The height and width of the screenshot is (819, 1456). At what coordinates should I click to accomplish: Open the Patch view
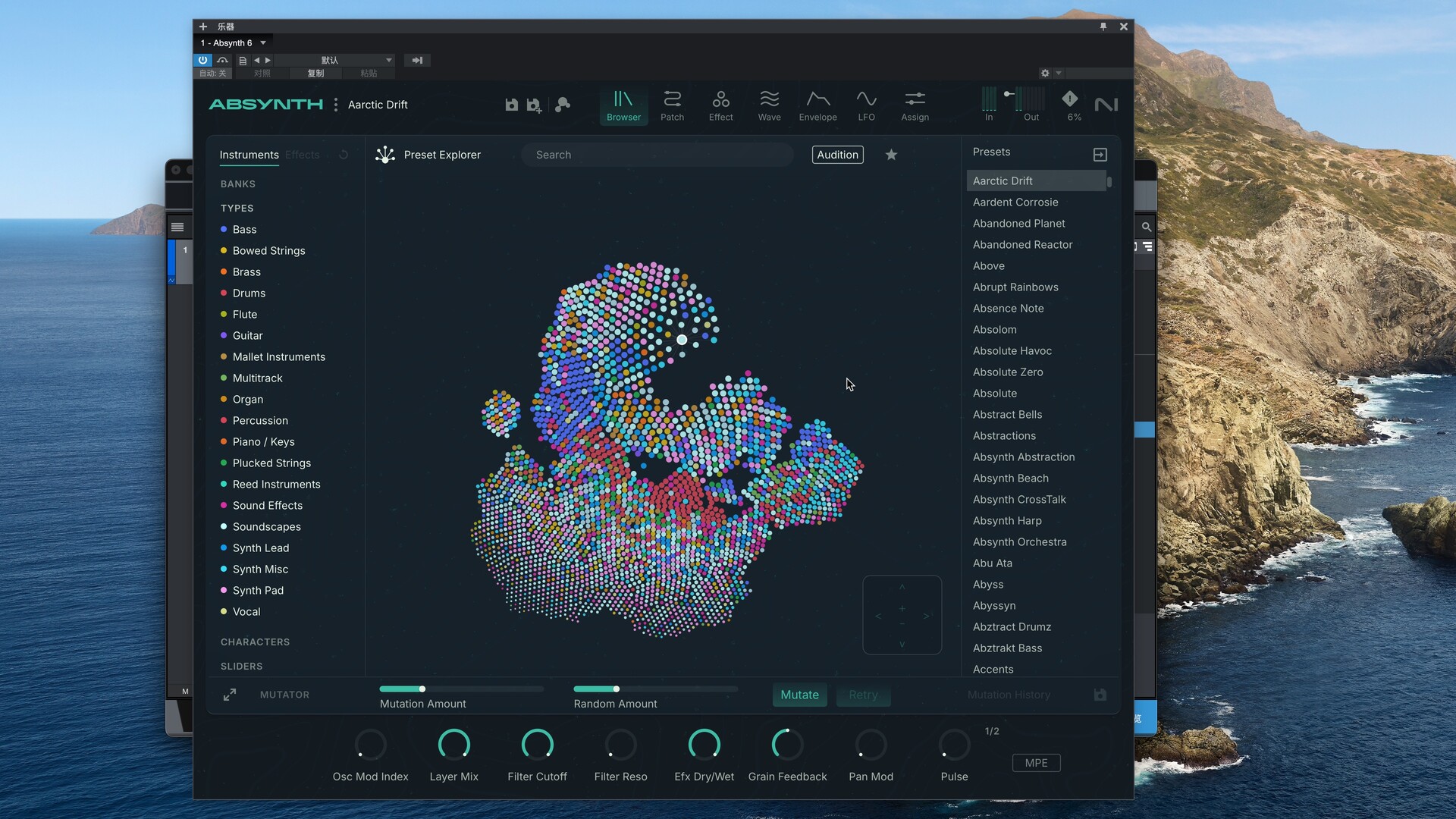click(x=672, y=105)
